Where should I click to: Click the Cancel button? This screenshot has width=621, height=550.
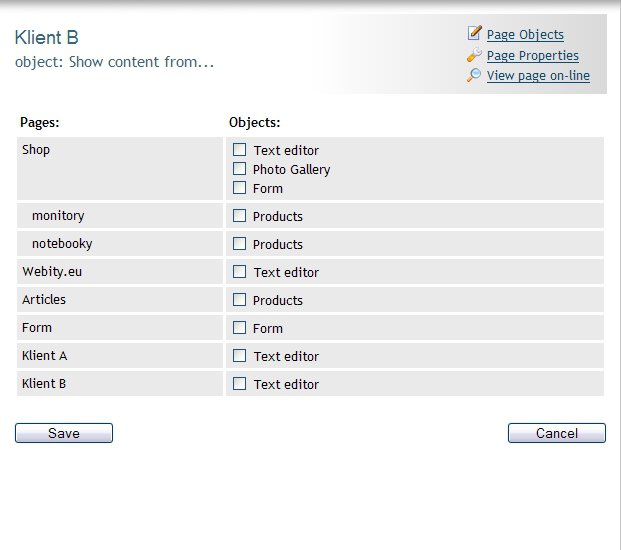[x=557, y=433]
